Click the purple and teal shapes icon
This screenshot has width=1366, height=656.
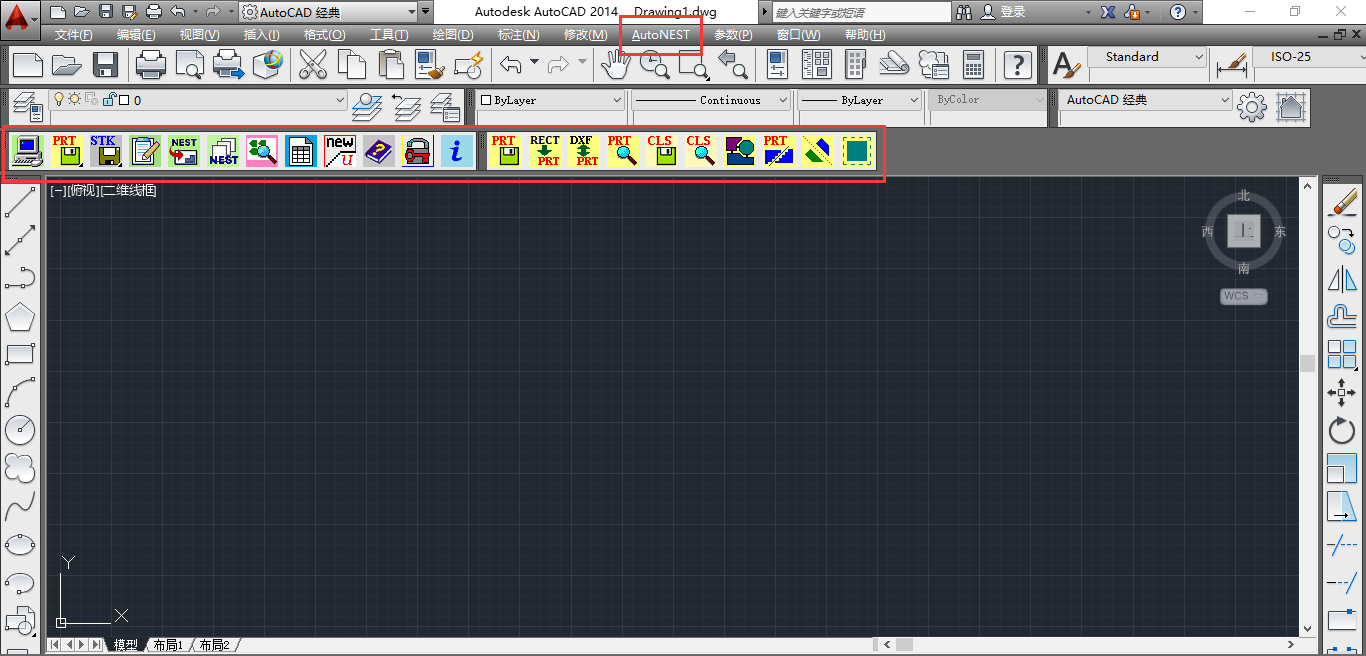coord(739,151)
